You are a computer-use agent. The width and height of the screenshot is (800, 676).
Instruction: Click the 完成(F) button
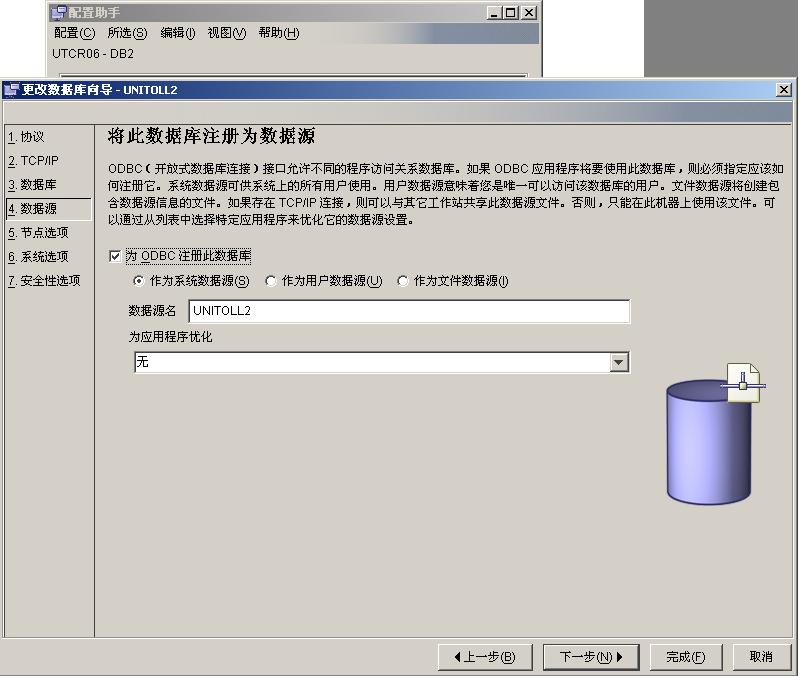(686, 657)
